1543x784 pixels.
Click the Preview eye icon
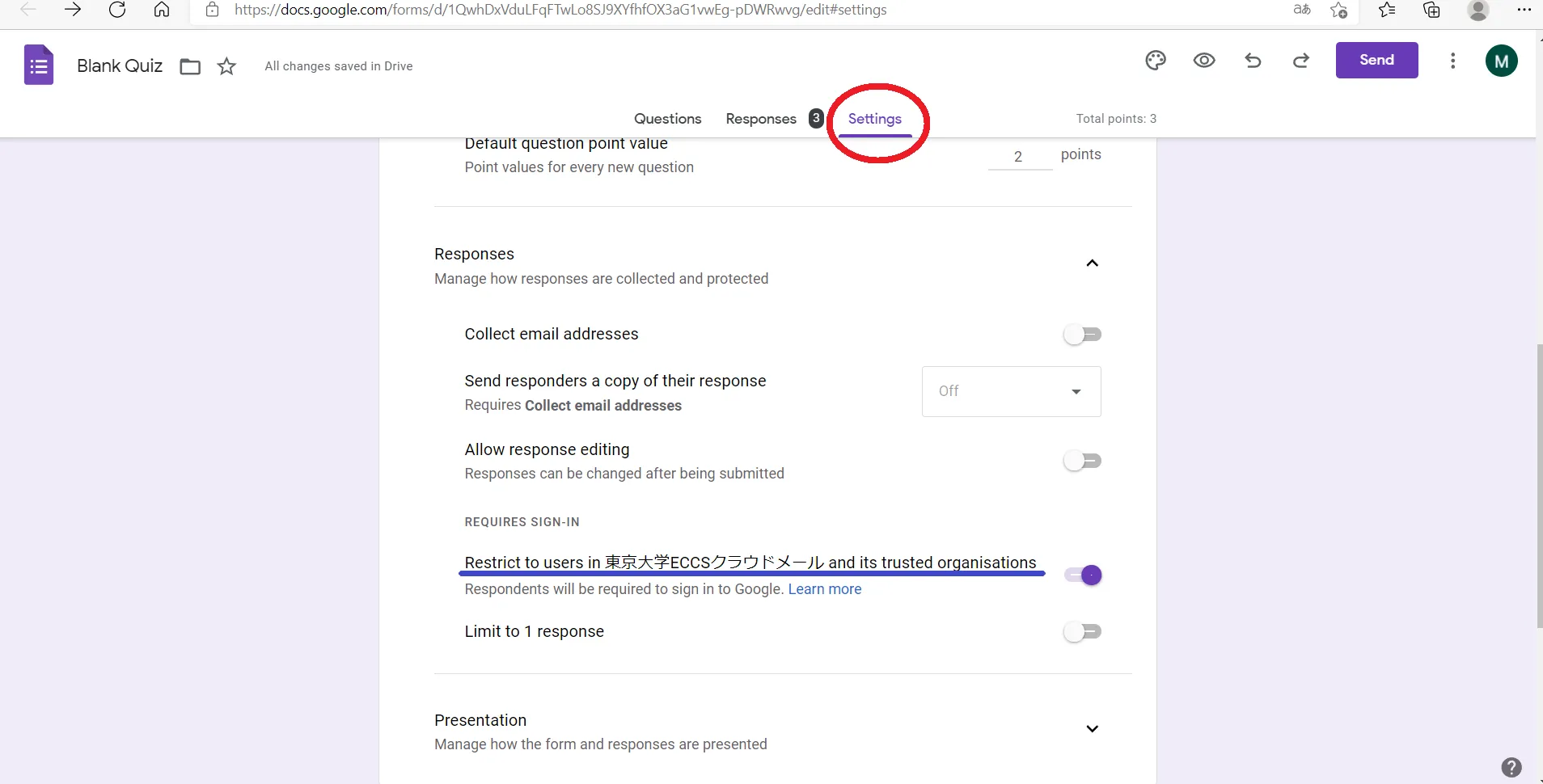[x=1204, y=61]
